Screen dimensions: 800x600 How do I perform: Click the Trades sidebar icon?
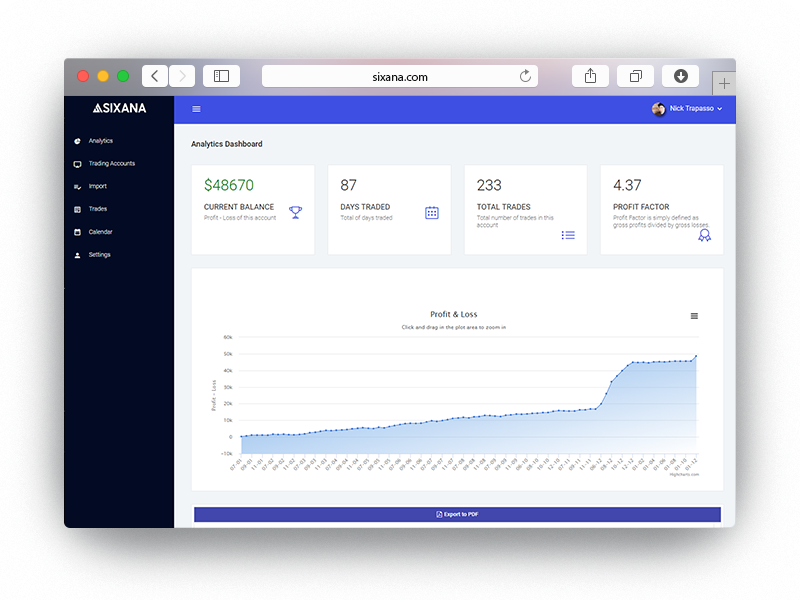pyautogui.click(x=78, y=210)
